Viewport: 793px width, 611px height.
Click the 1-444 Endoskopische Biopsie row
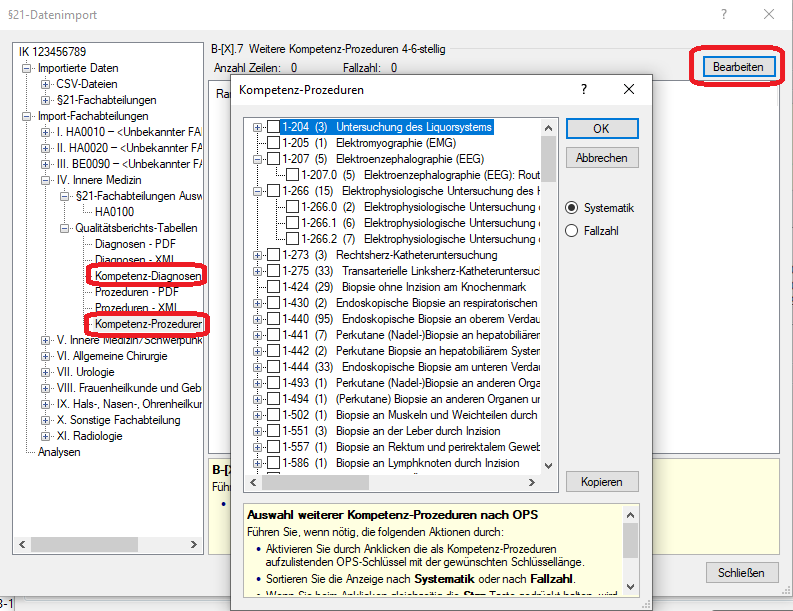[x=411, y=367]
